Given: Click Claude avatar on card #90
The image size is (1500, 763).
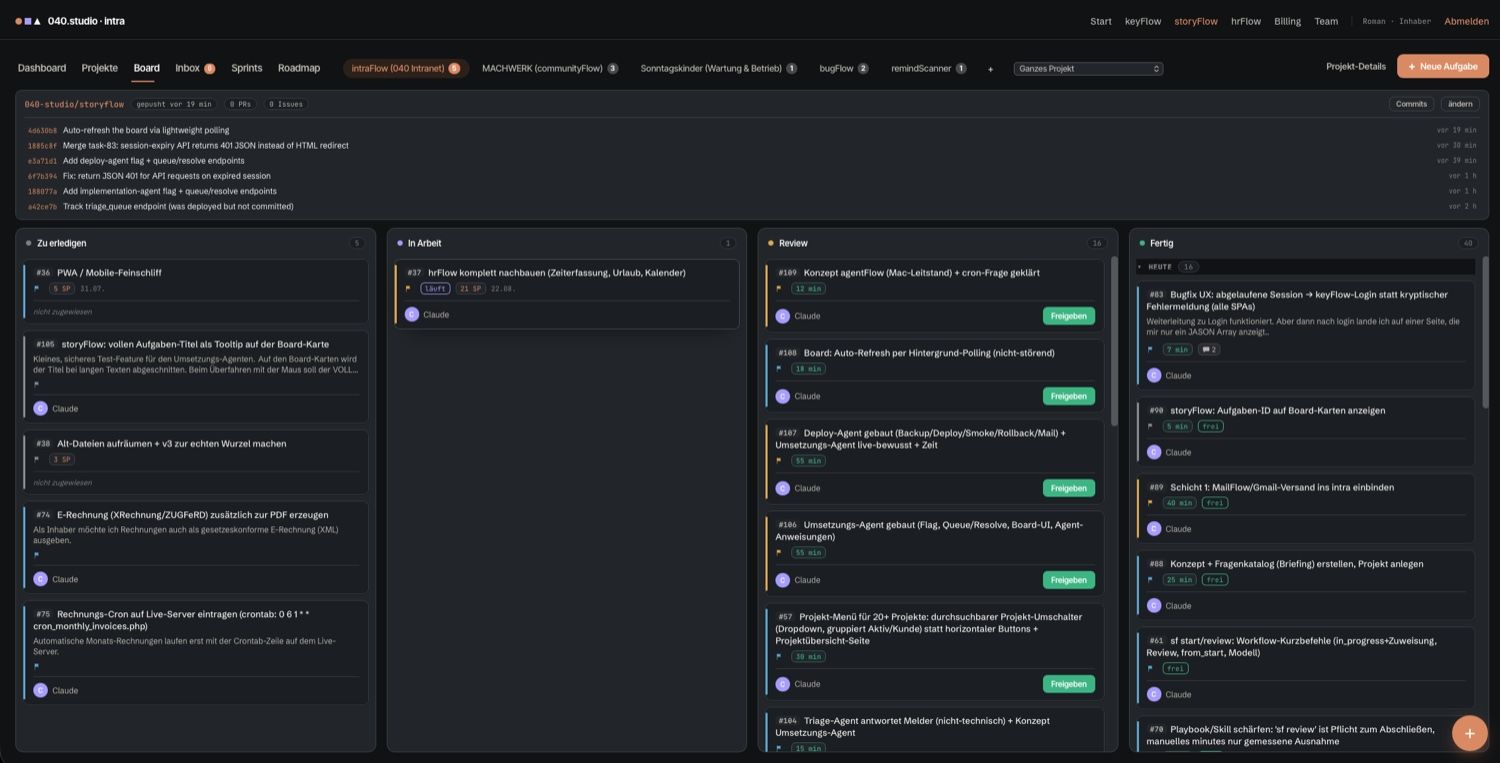Looking at the screenshot, I should coord(1153,452).
